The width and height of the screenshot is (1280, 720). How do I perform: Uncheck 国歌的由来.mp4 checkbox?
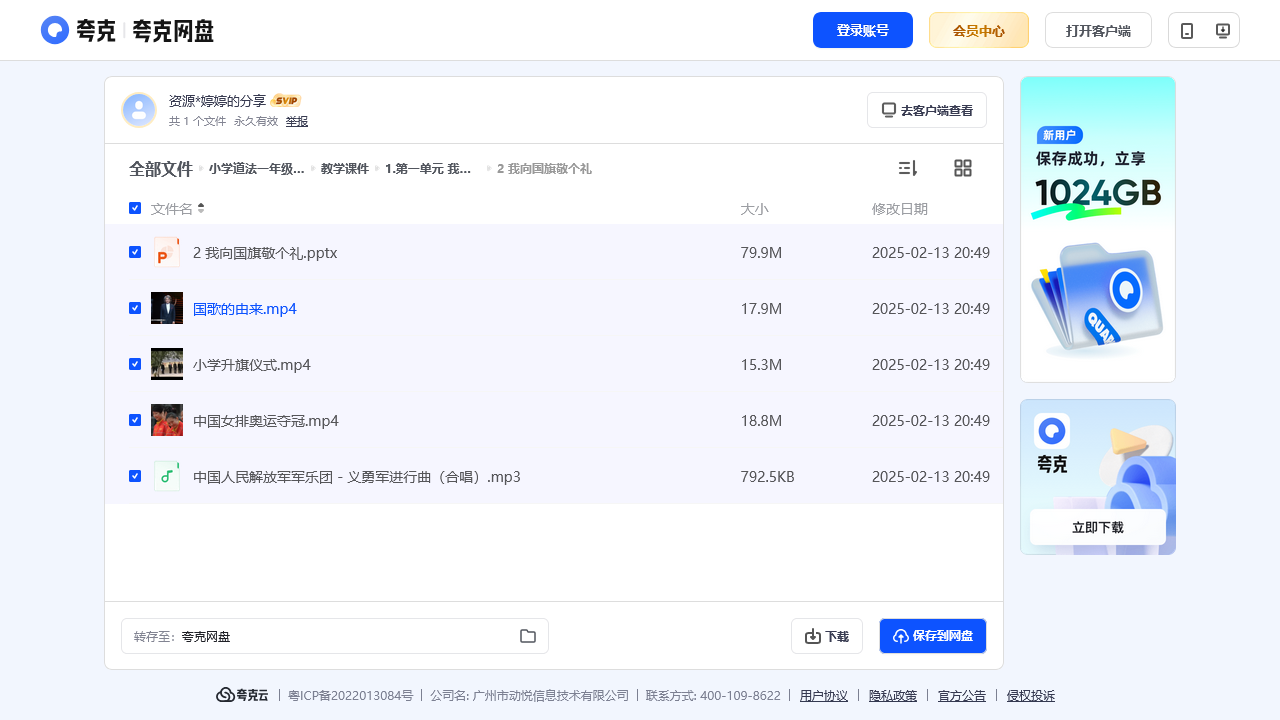click(x=135, y=308)
